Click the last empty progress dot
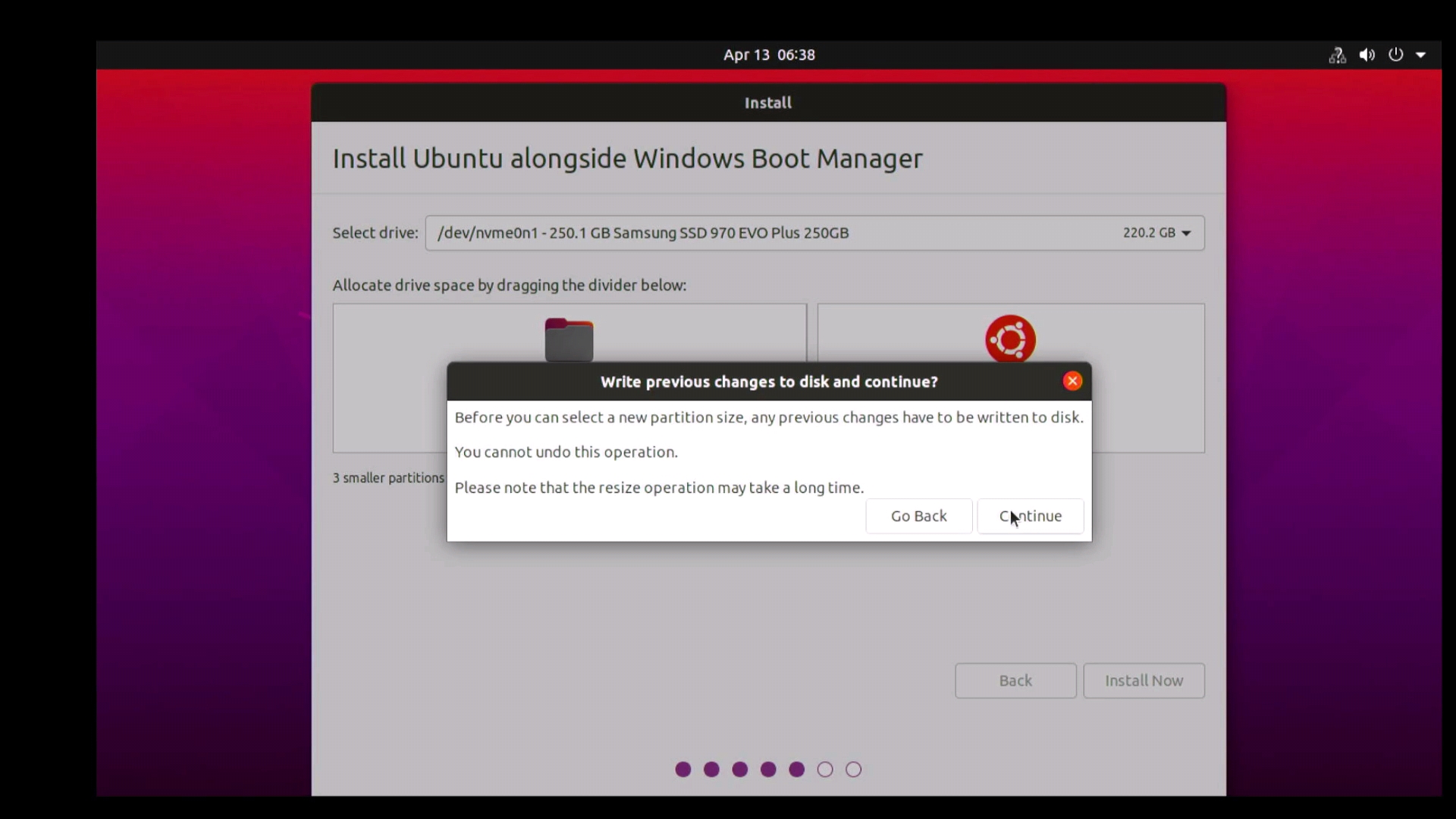Viewport: 1456px width, 819px height. [x=853, y=770]
